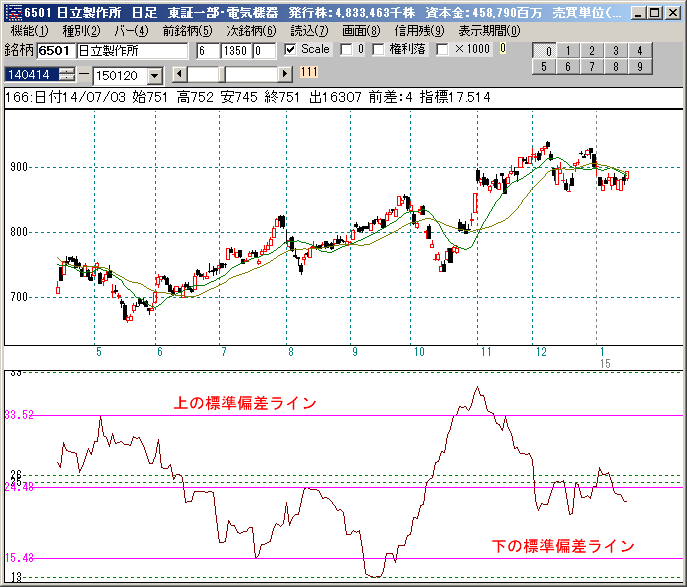
Task: Click the orange 111 indicator
Action: tap(309, 72)
